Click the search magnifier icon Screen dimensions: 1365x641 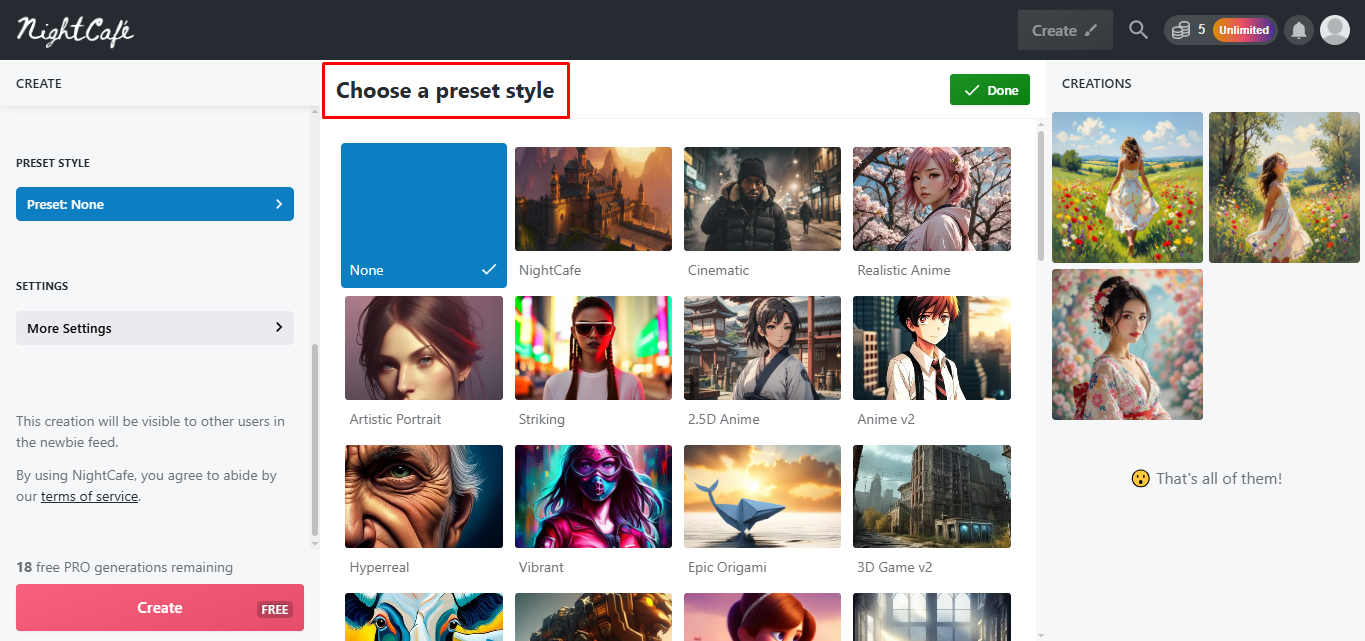pos(1138,30)
